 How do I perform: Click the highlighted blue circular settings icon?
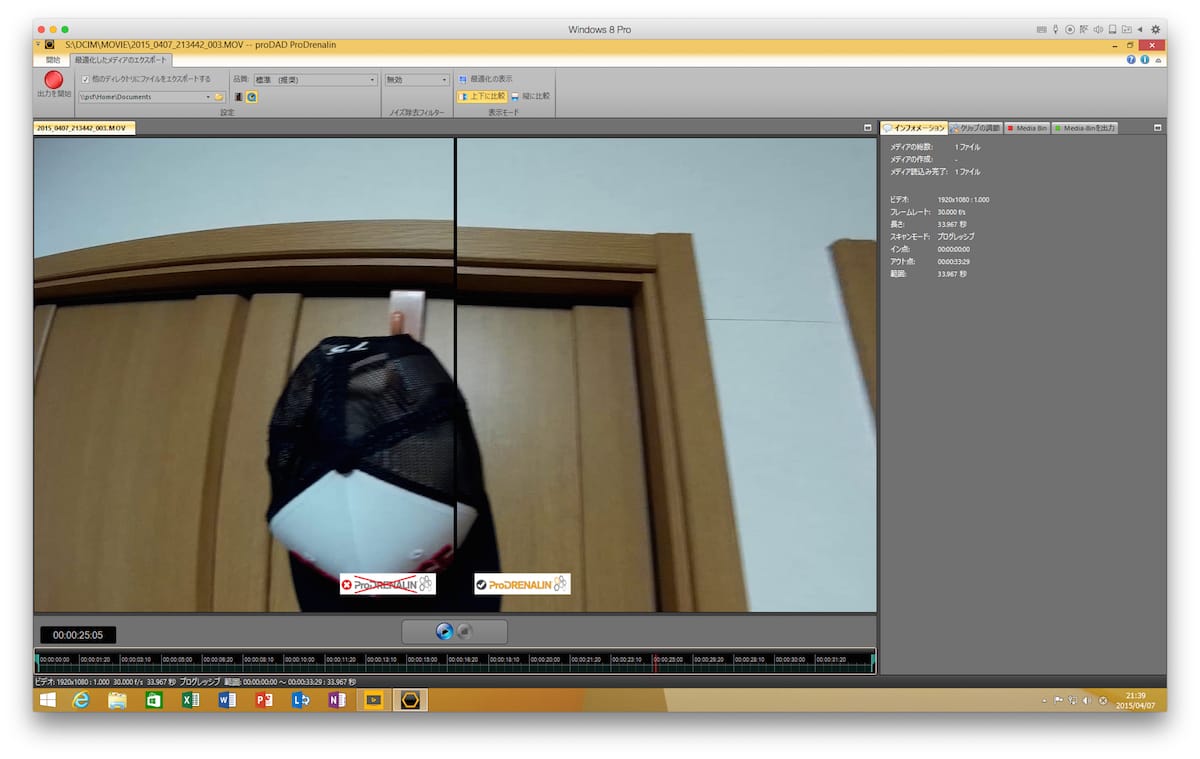[252, 97]
